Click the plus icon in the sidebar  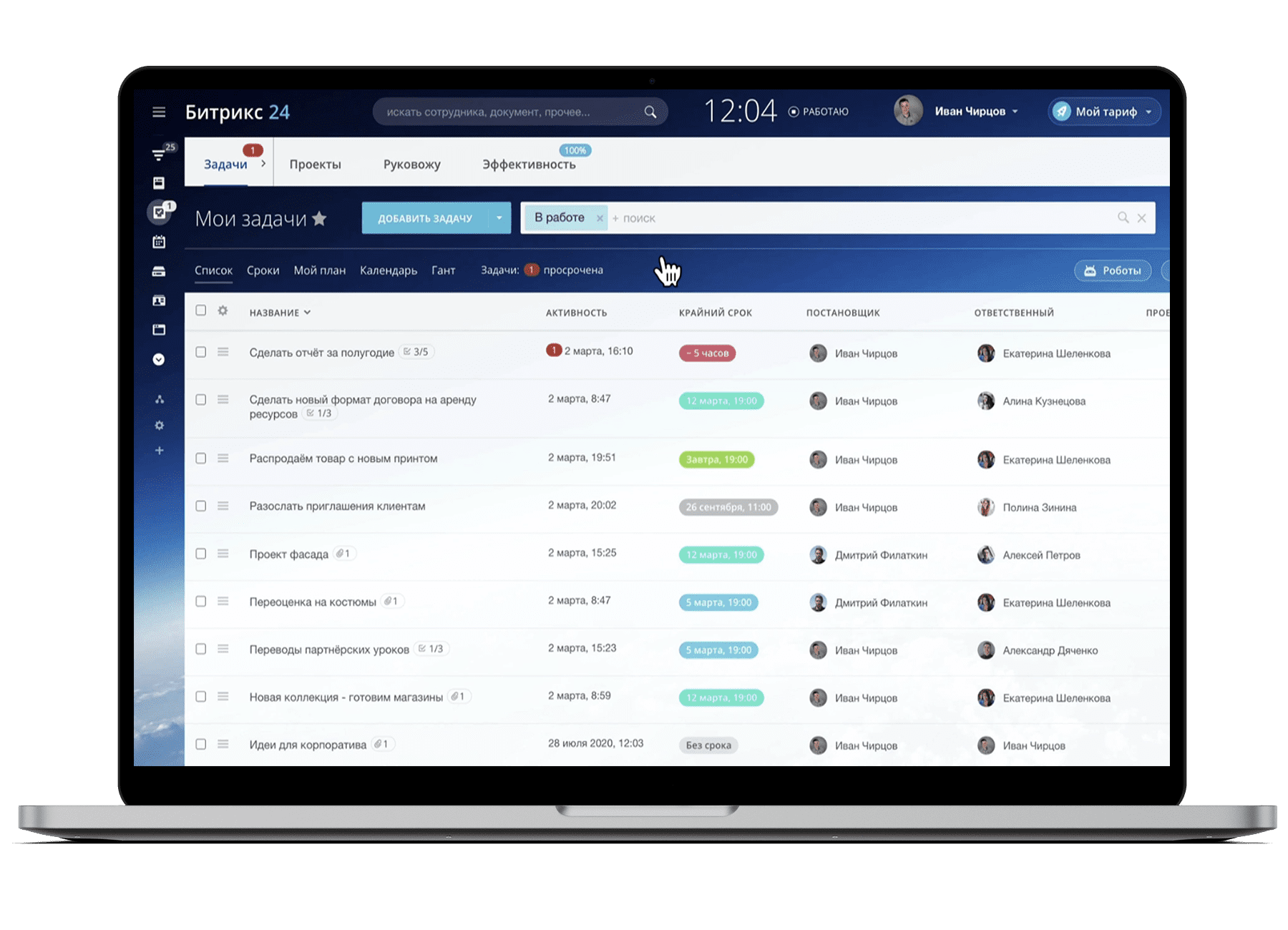pyautogui.click(x=160, y=450)
